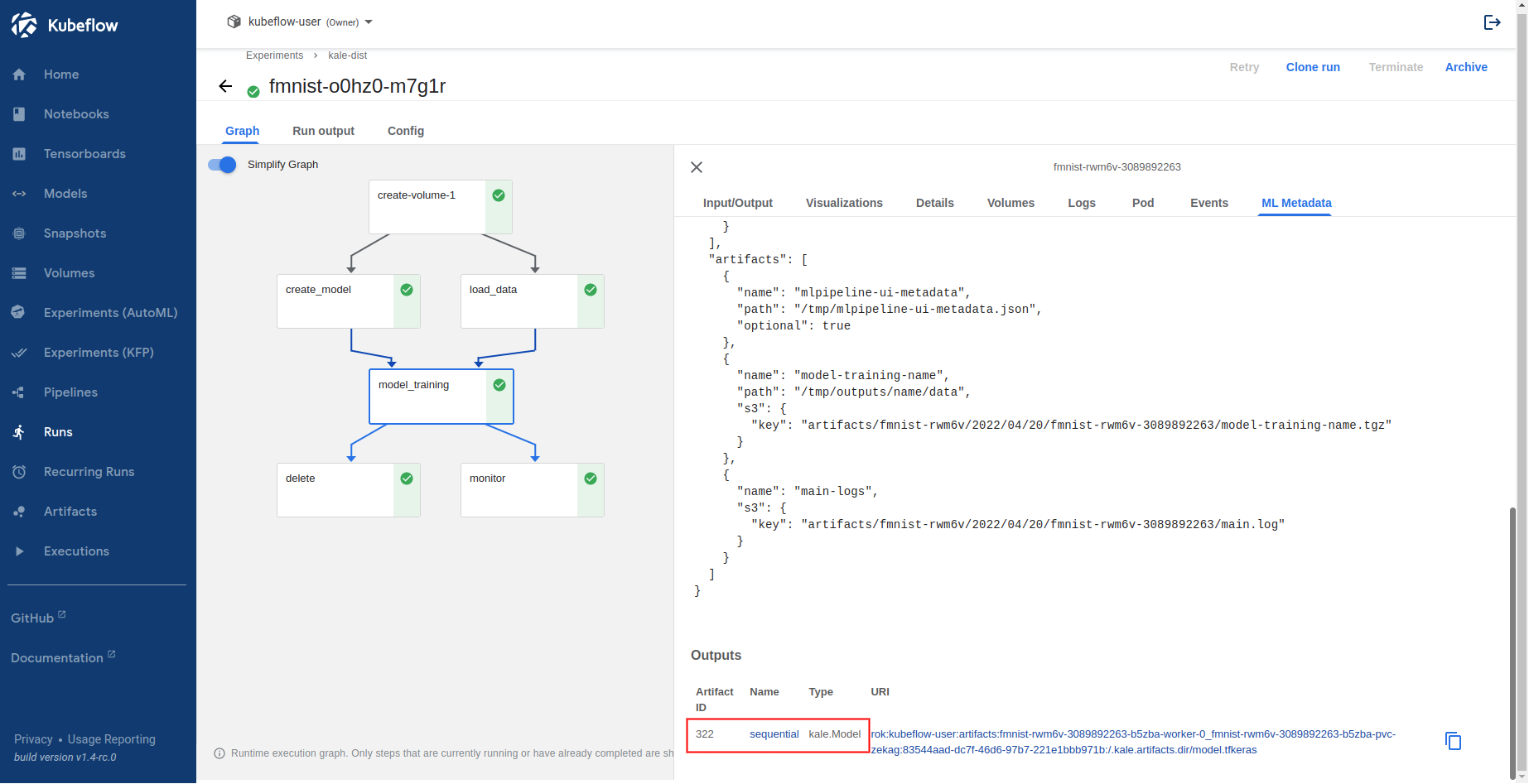Open the Input/Output tab

[x=738, y=203]
